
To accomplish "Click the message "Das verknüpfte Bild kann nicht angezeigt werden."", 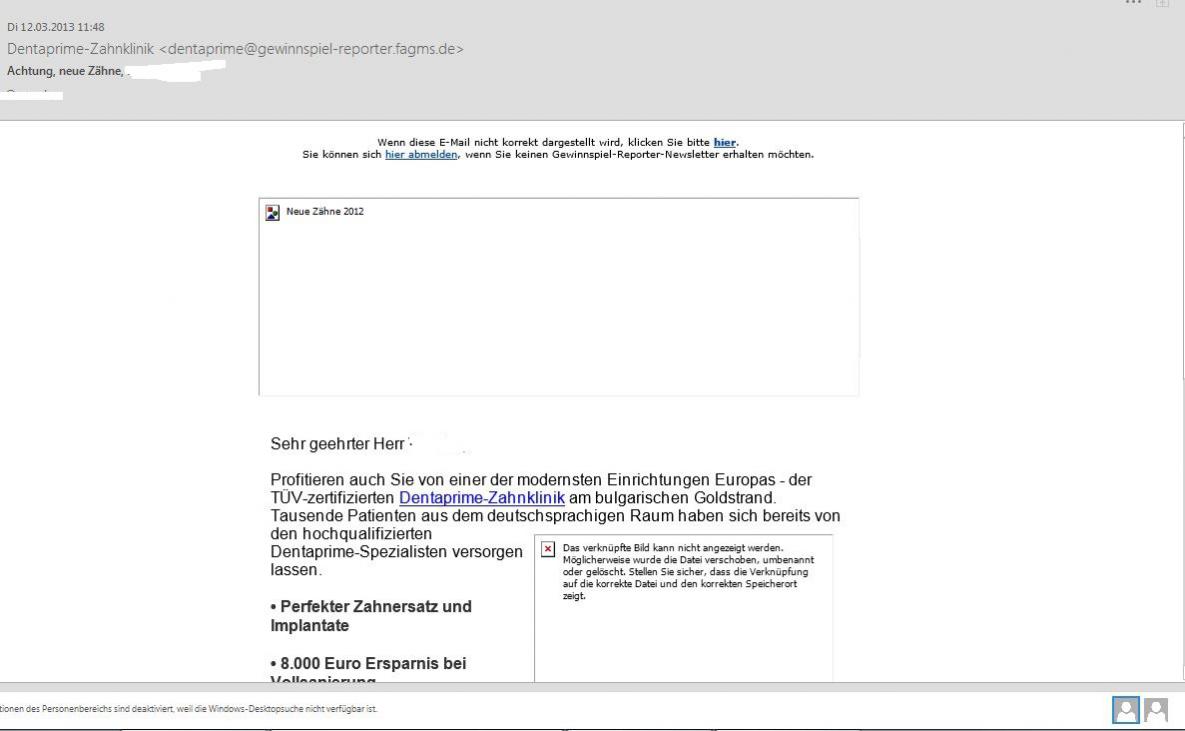I will (x=673, y=548).
